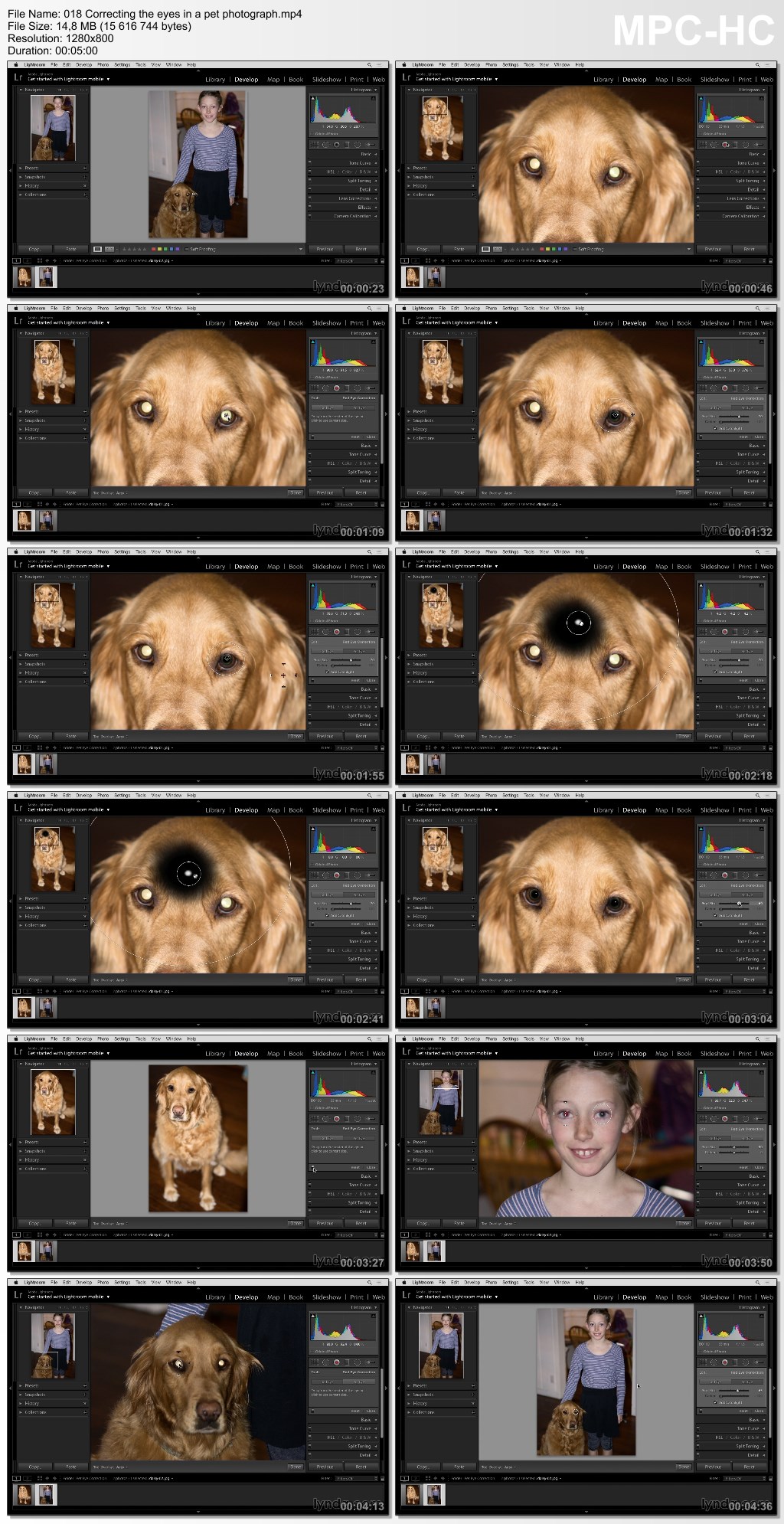The image size is (784, 1524).
Task: Select dog filmstrip thumbnail in 00:00:23 frame
Action: [24, 276]
